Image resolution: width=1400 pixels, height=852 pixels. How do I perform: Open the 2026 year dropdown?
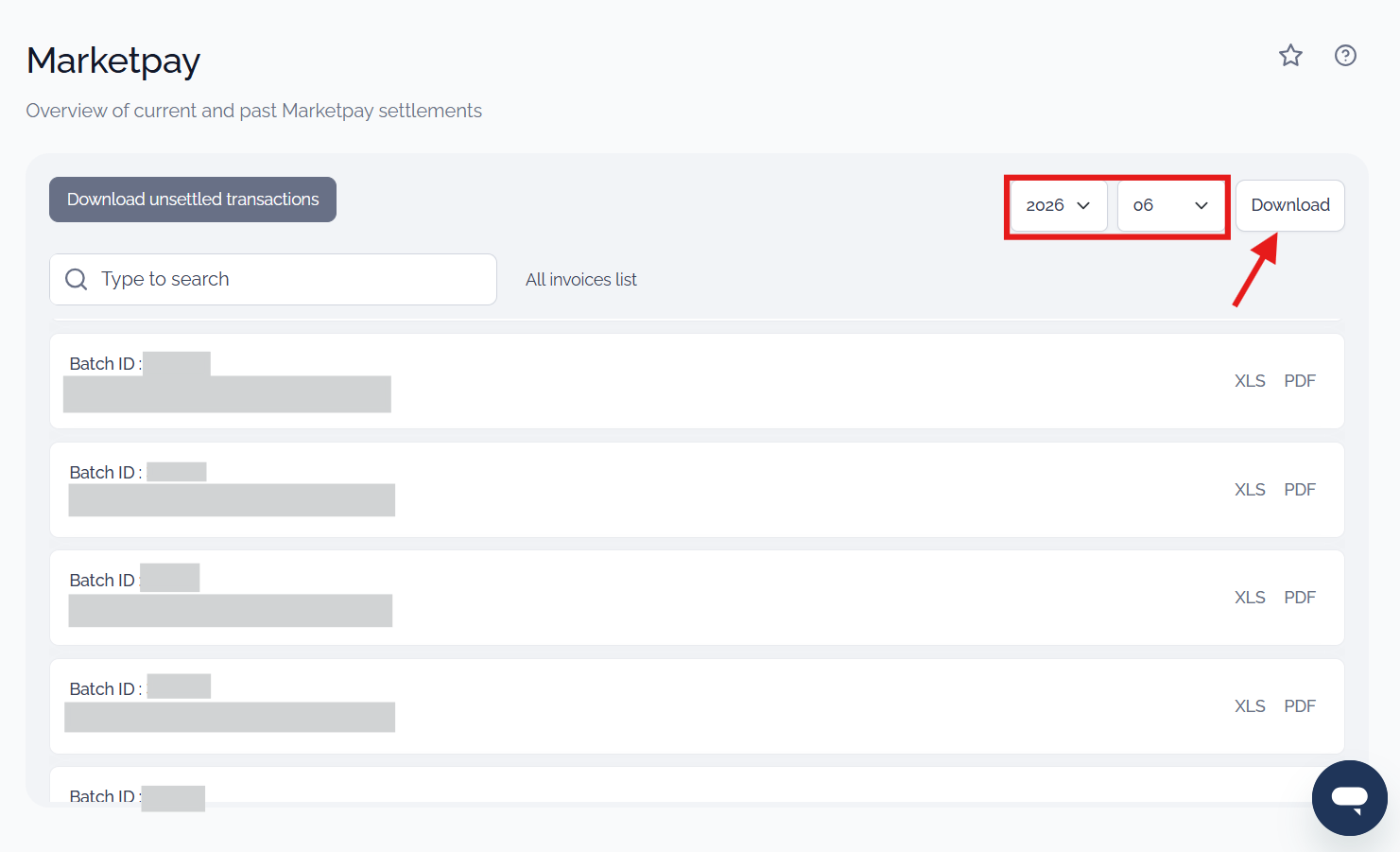1059,205
